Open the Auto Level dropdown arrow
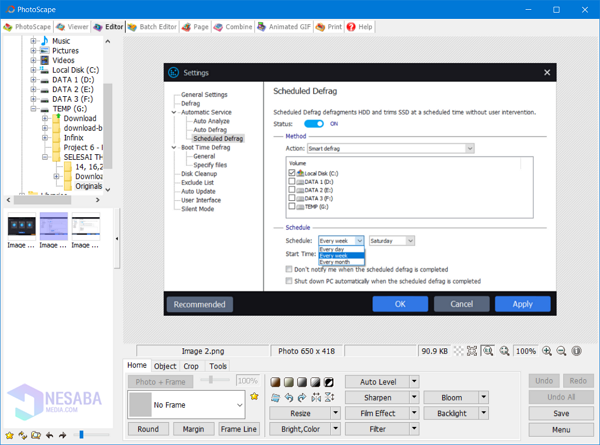This screenshot has width=600, height=445. coord(414,381)
